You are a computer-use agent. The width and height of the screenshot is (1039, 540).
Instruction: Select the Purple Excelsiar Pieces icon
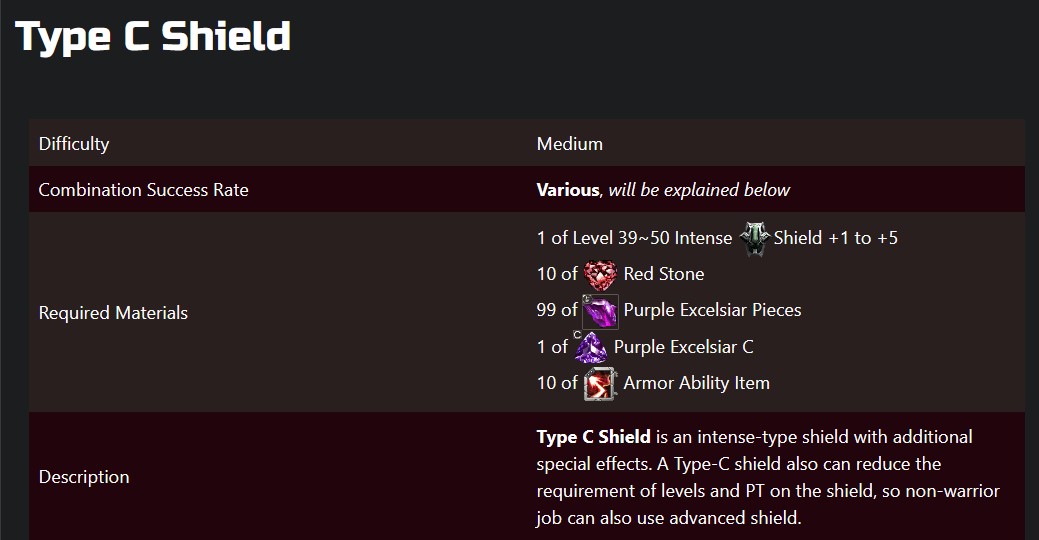[600, 311]
